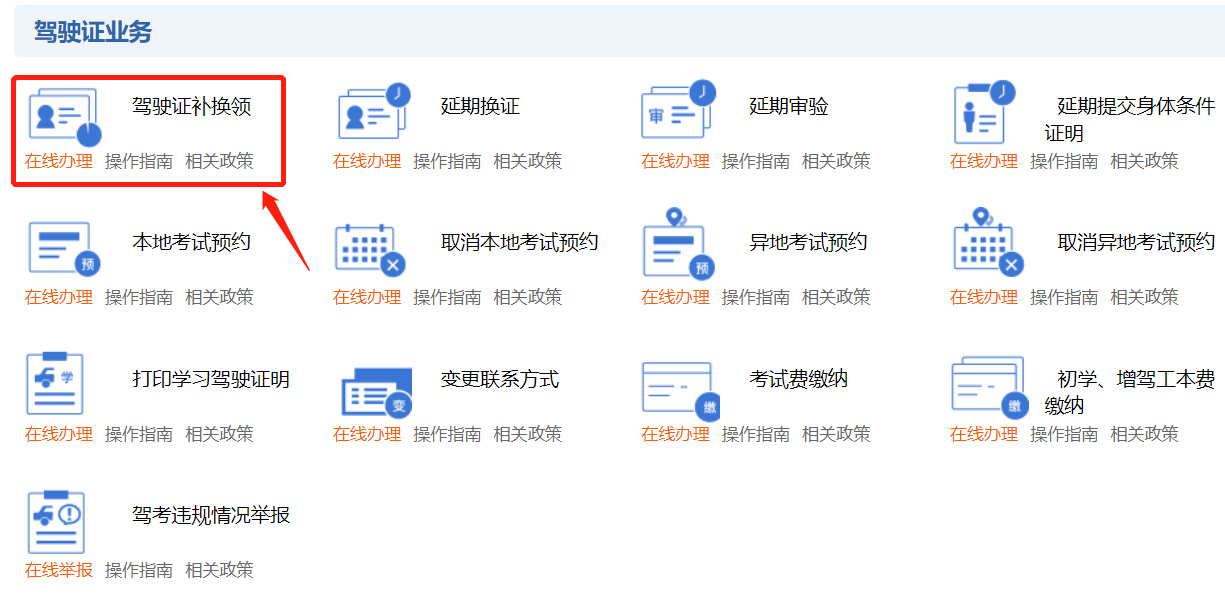Open 相关政策 for 异地考试预约
Viewport: 1225px width, 602px height.
[836, 297]
